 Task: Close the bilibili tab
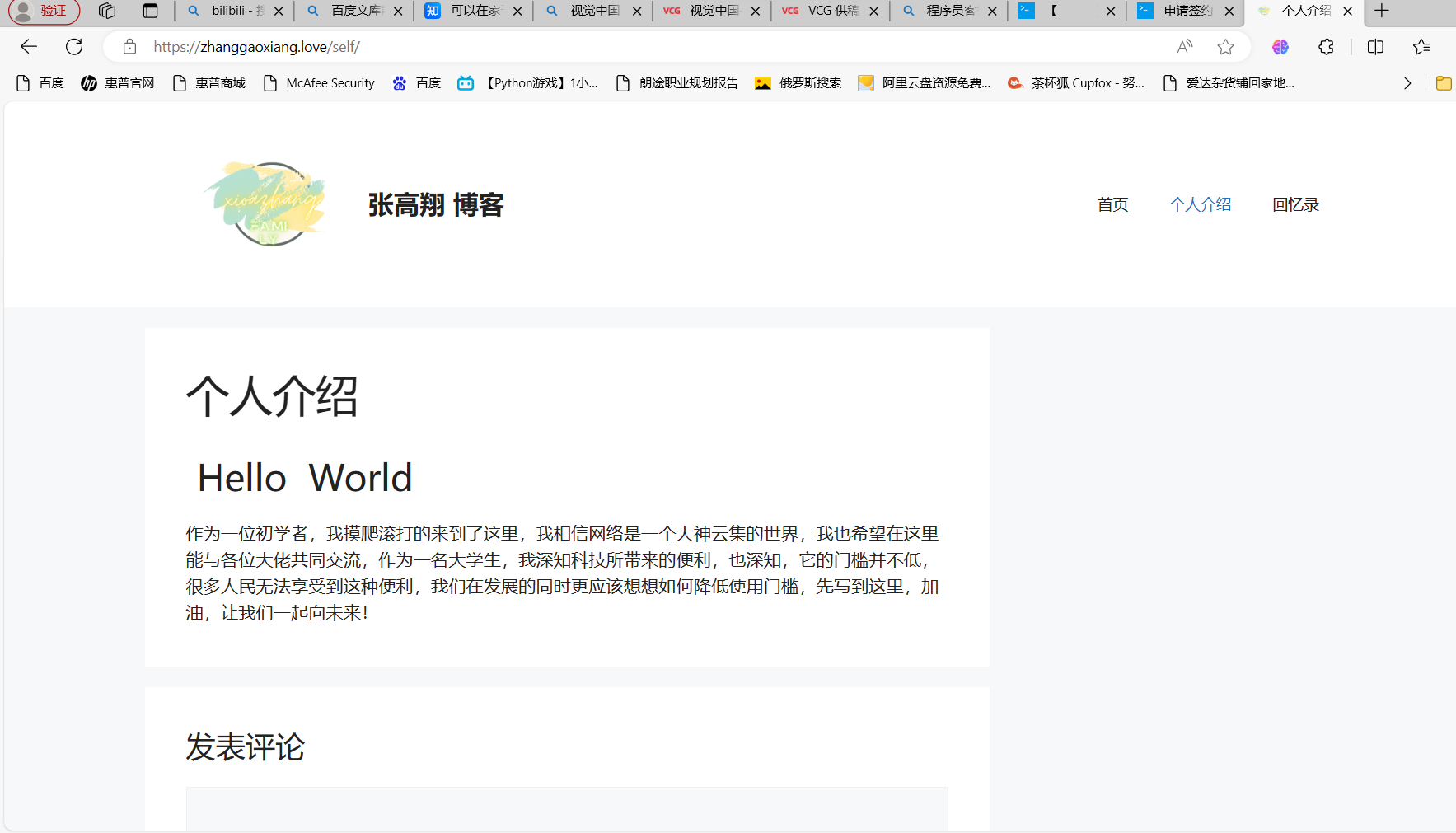[x=279, y=11]
